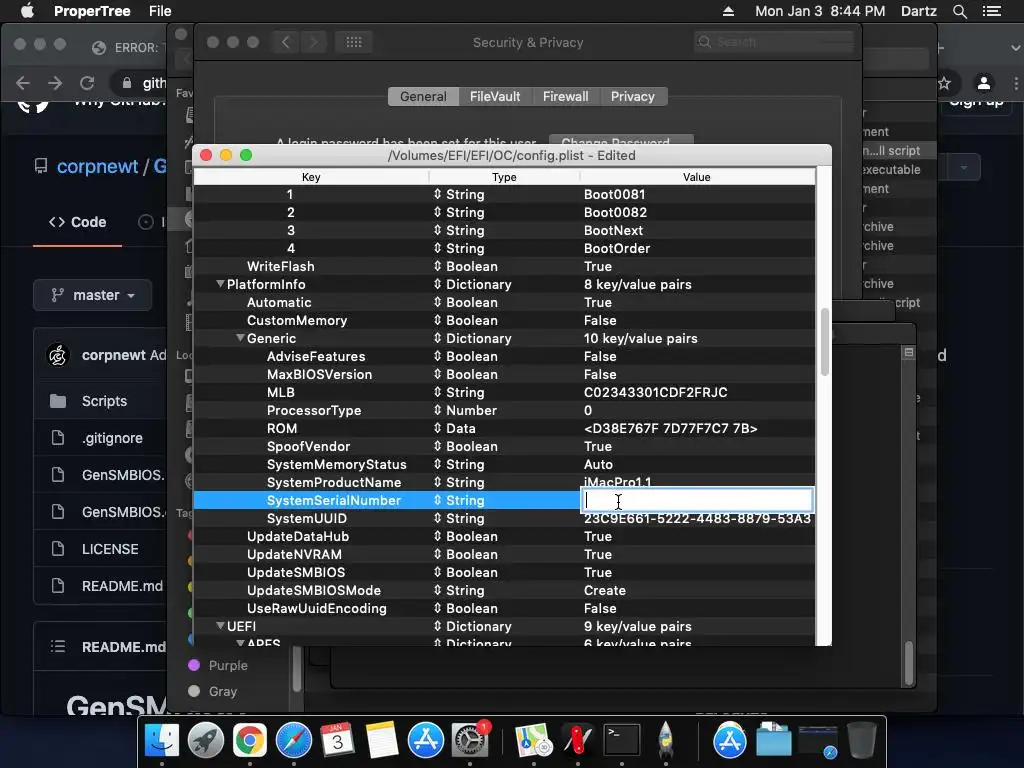
Task: Select the Gray tag in Finder sidebar
Action: click(222, 692)
